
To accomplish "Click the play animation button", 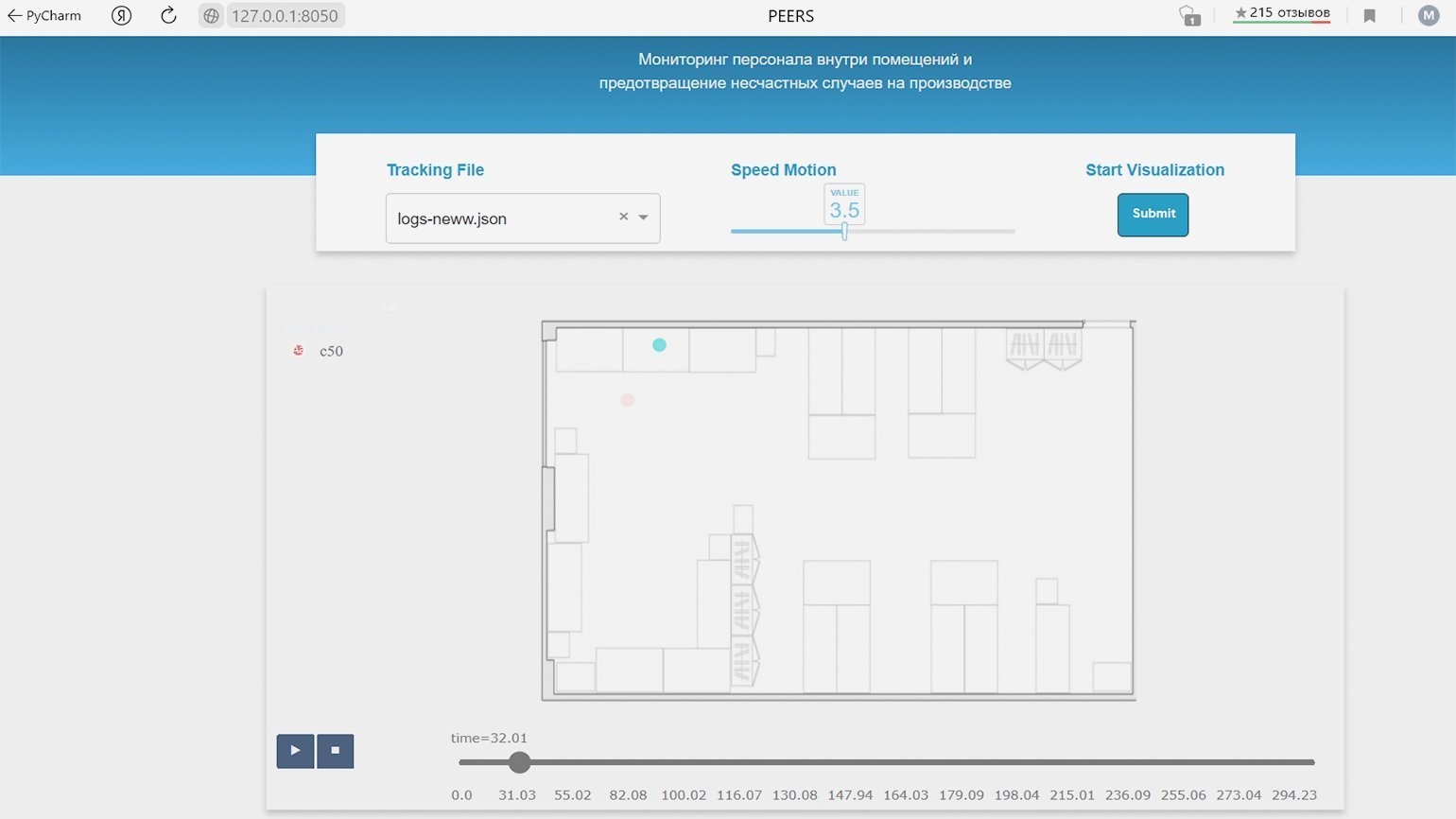I will pos(295,751).
